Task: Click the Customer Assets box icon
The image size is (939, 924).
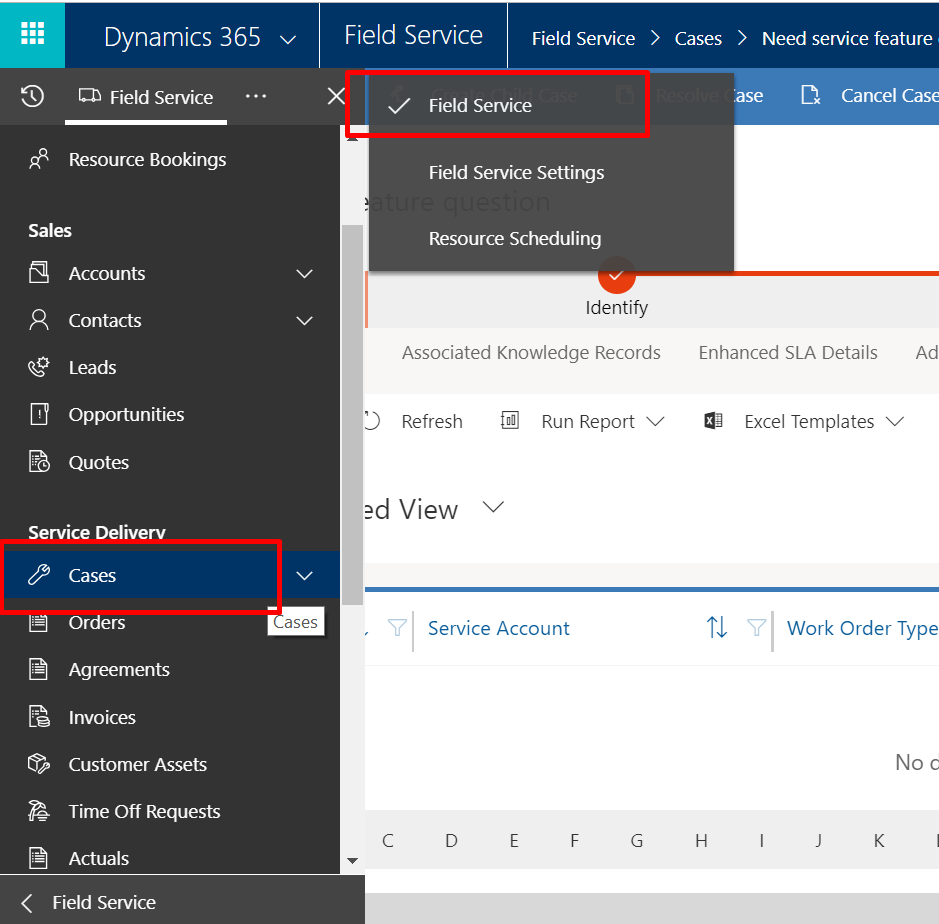Action: coord(39,764)
